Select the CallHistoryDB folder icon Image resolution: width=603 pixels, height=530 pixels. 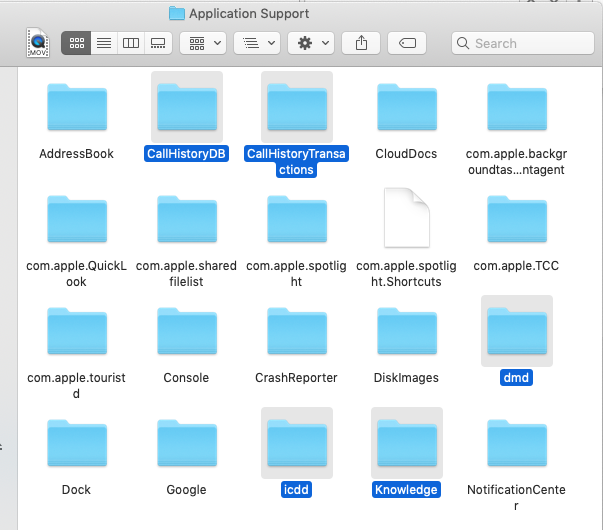[x=187, y=107]
